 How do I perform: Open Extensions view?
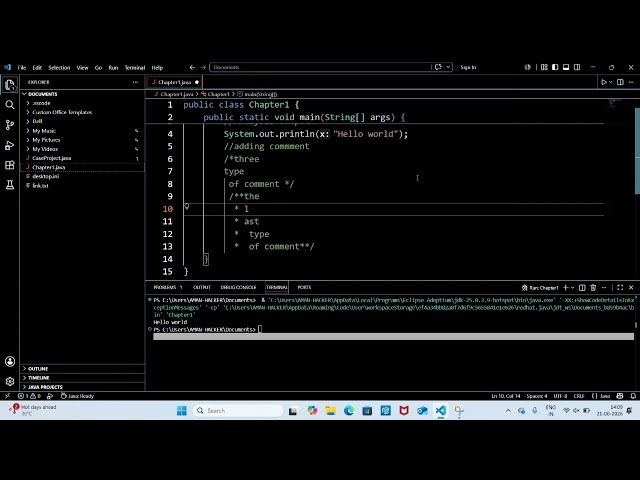pyautogui.click(x=10, y=165)
